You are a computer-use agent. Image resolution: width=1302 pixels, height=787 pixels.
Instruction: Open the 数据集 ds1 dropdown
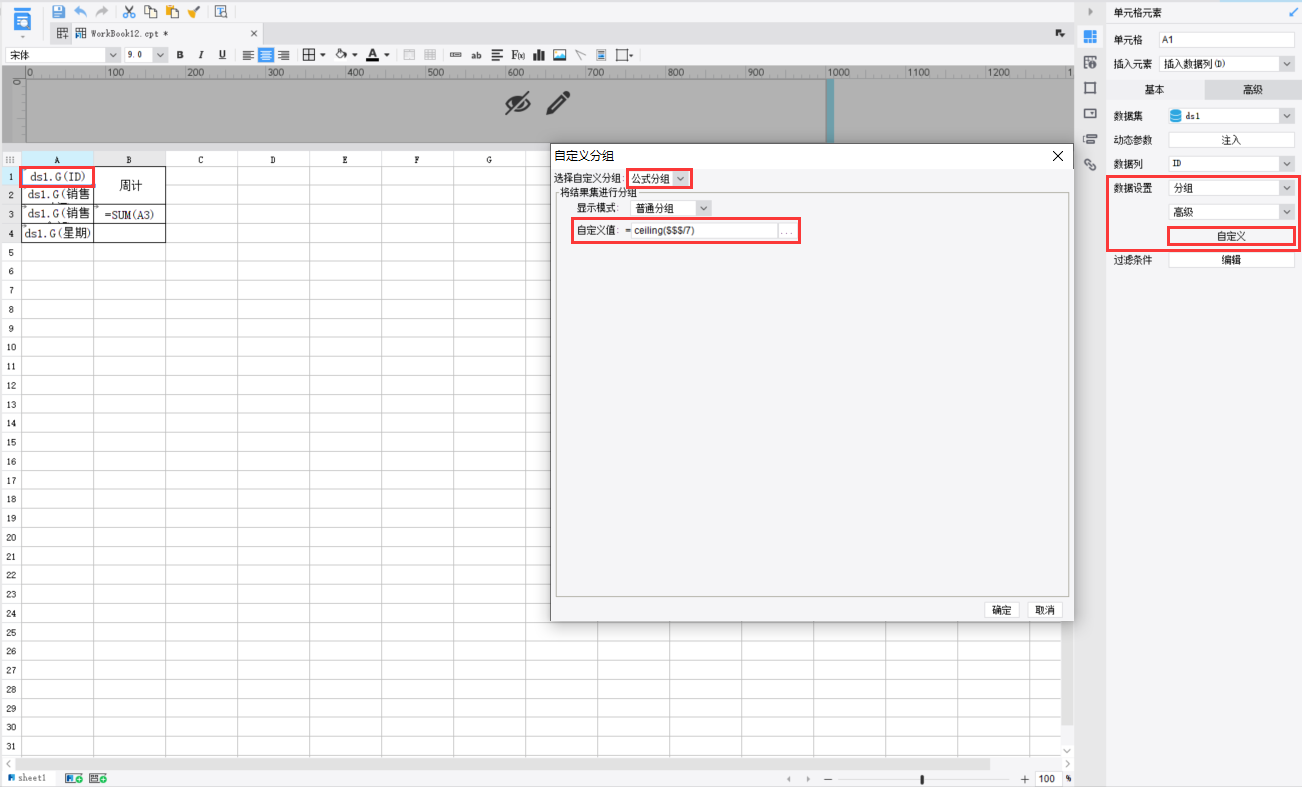pyautogui.click(x=1232, y=116)
